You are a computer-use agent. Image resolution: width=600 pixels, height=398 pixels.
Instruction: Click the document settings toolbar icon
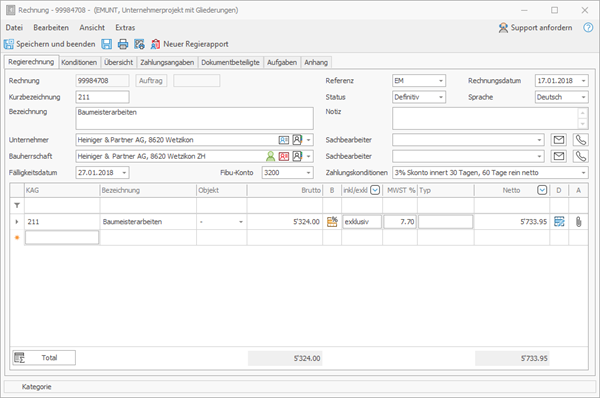click(x=139, y=44)
